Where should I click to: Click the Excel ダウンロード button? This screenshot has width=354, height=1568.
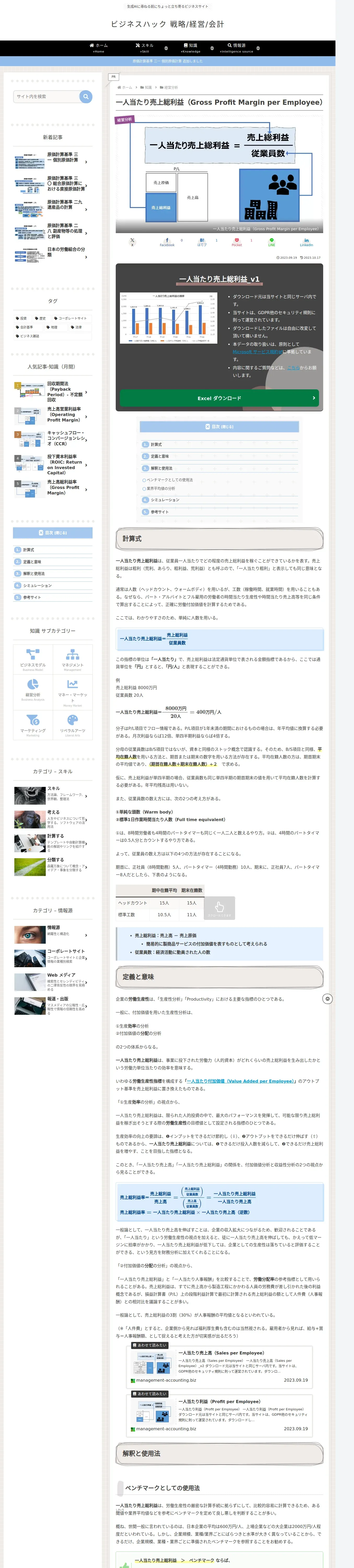tap(219, 398)
